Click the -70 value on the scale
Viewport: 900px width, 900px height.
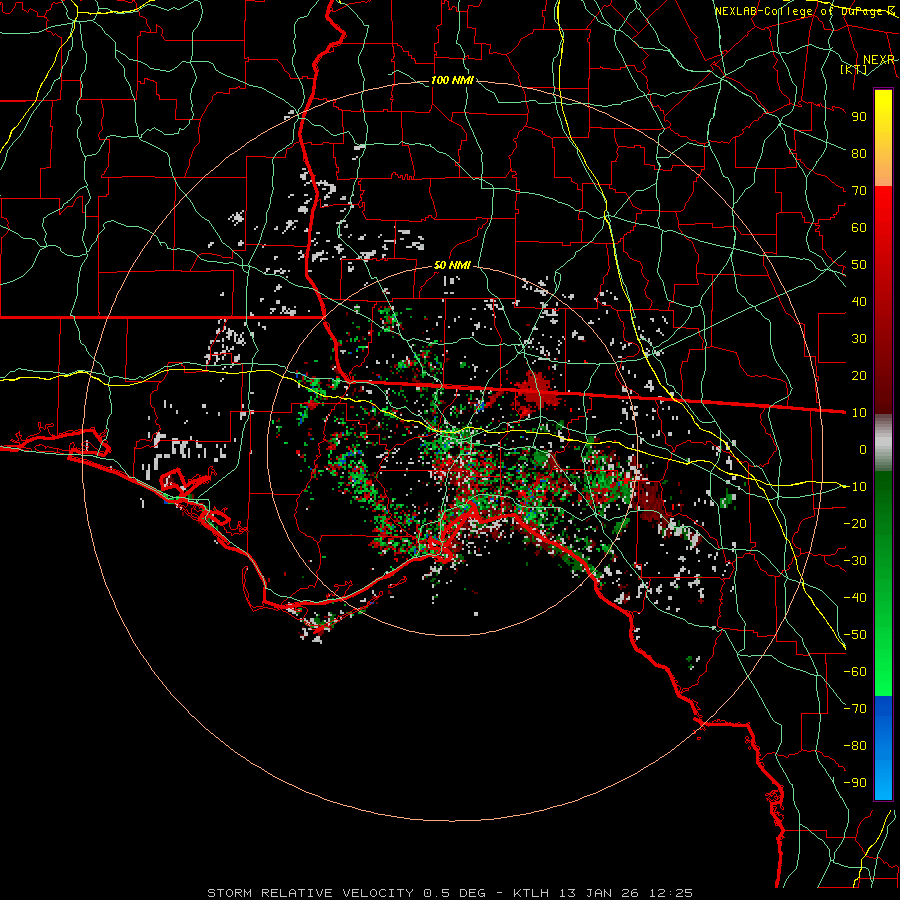(x=855, y=709)
